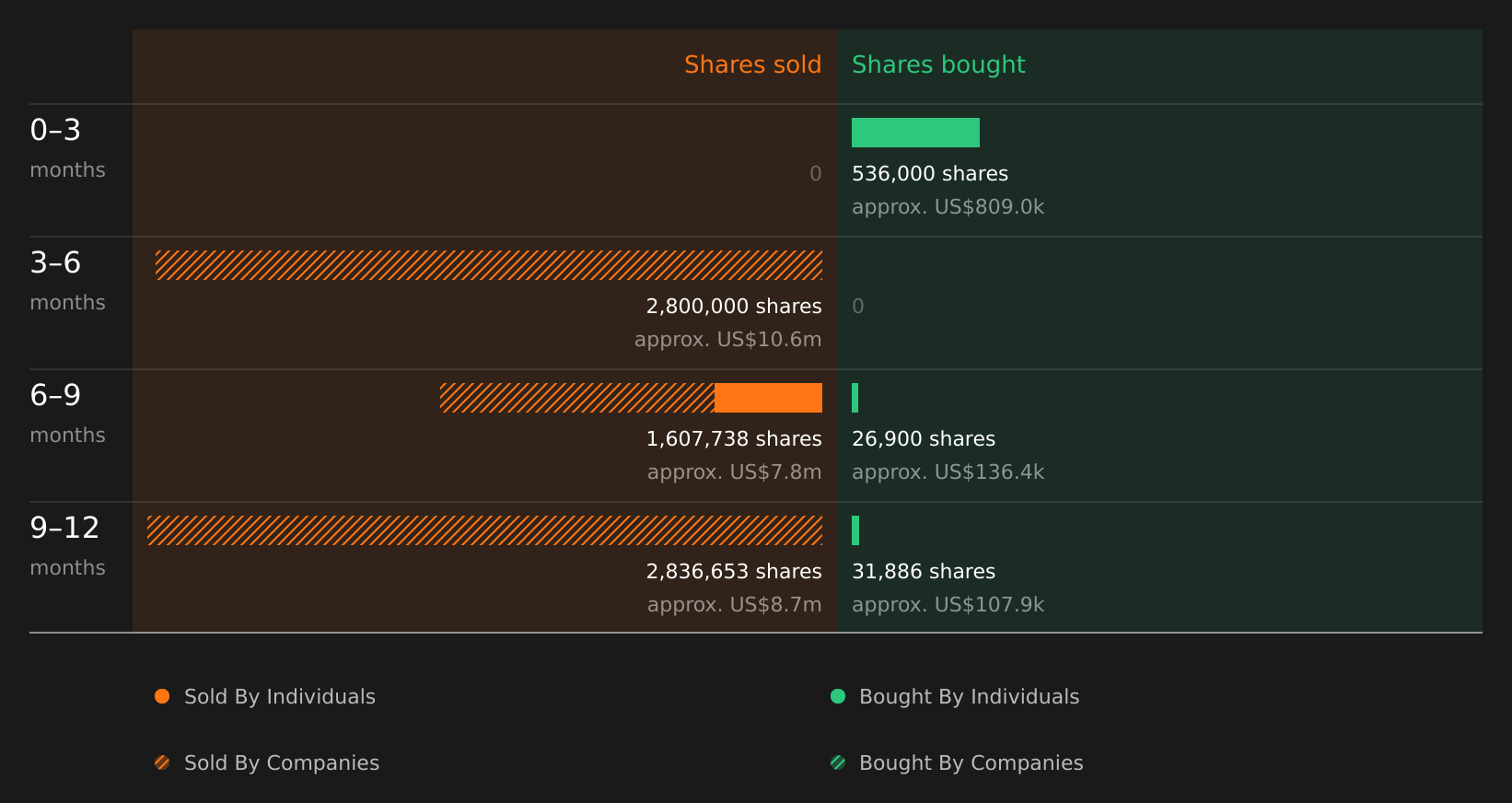Screen dimensions: 1512x803
Task: Click the Shares bought column header
Action: (x=938, y=64)
